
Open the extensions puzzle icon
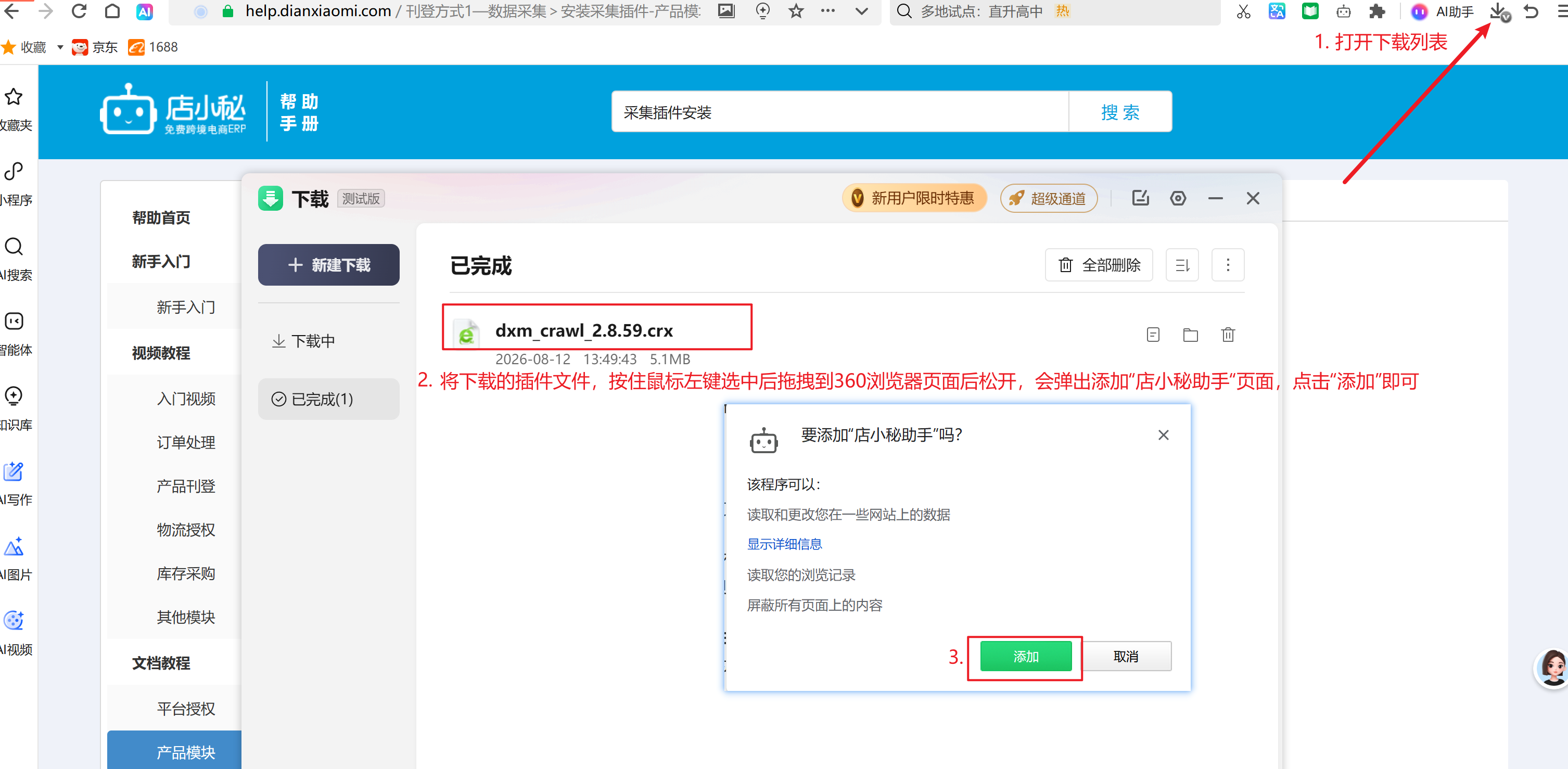pyautogui.click(x=1377, y=11)
